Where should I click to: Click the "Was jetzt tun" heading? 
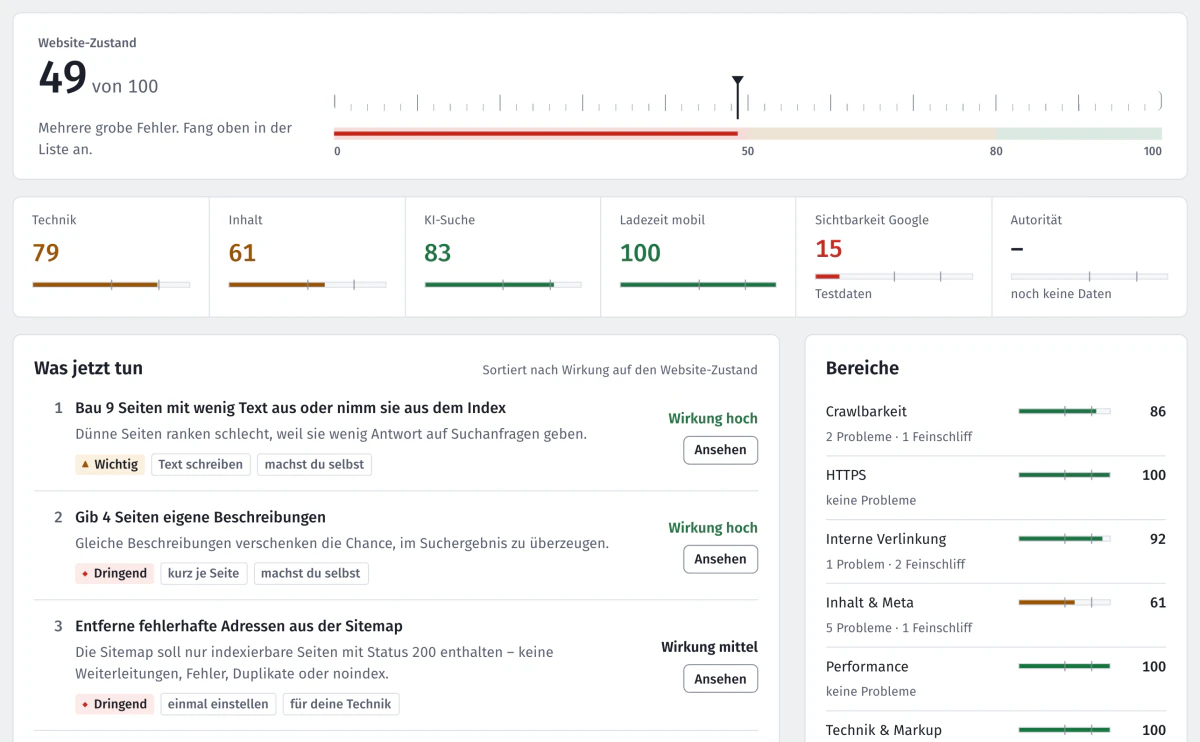click(x=88, y=368)
